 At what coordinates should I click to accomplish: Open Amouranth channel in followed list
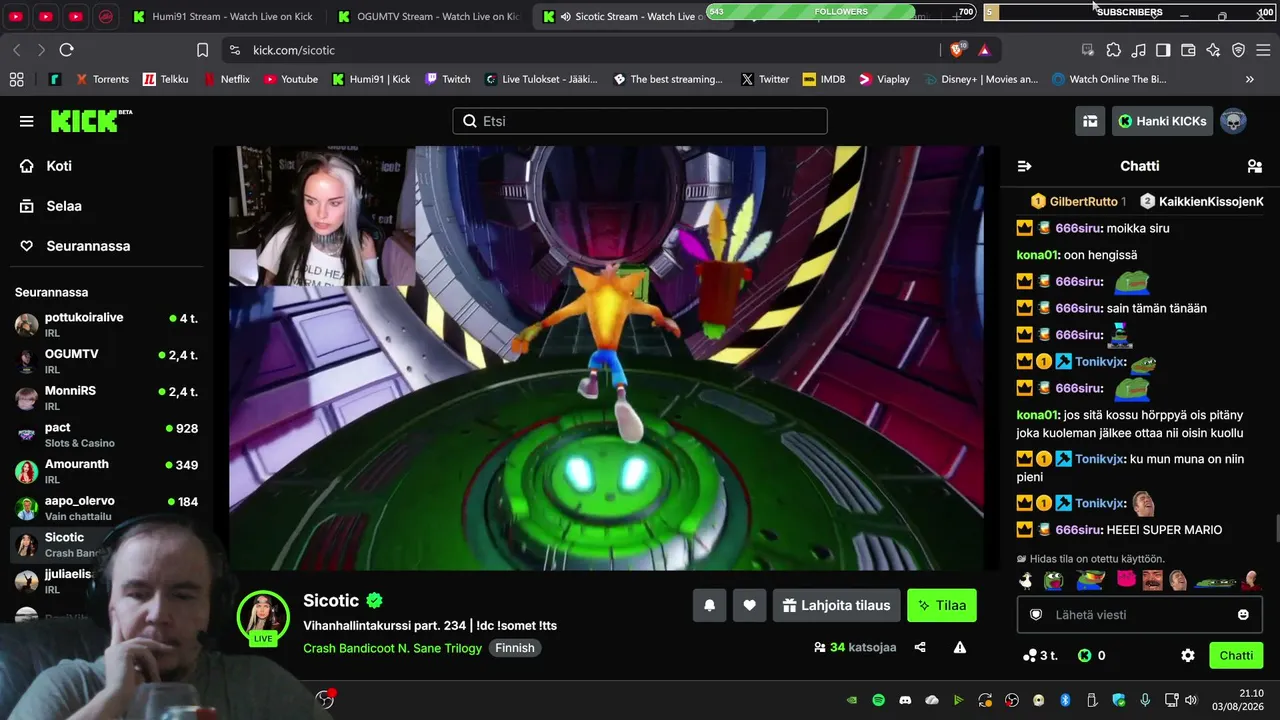pyautogui.click(x=106, y=471)
